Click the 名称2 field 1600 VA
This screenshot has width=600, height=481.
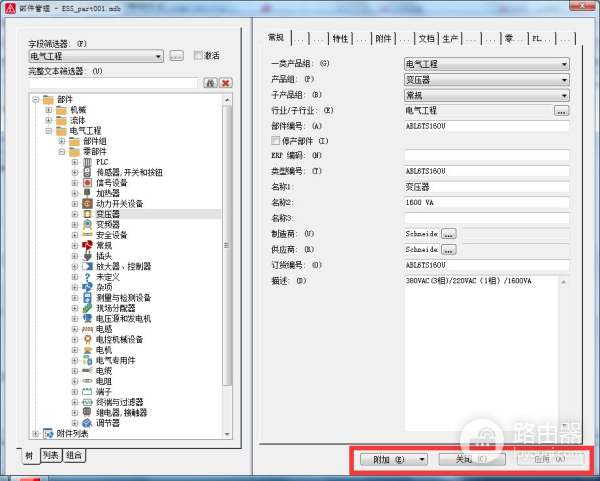coord(487,202)
